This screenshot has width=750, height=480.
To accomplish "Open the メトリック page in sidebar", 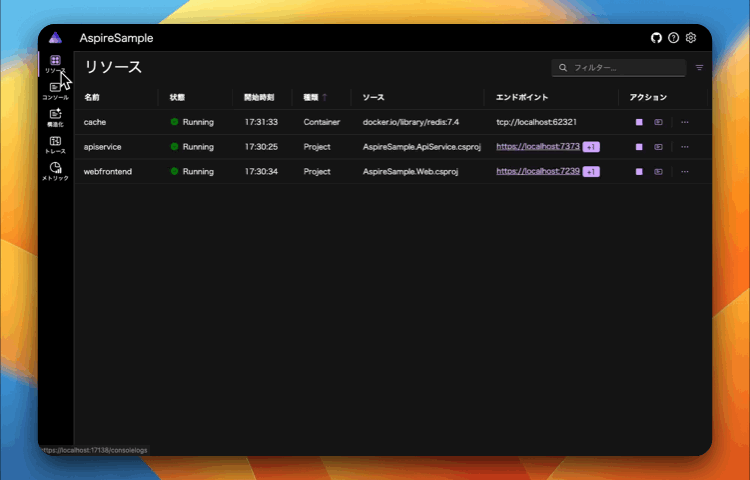I will point(55,171).
